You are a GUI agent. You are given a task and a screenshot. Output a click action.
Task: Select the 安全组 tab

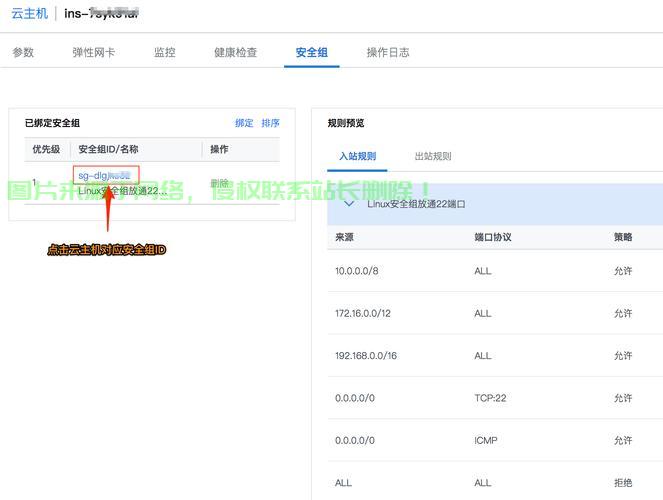(311, 52)
